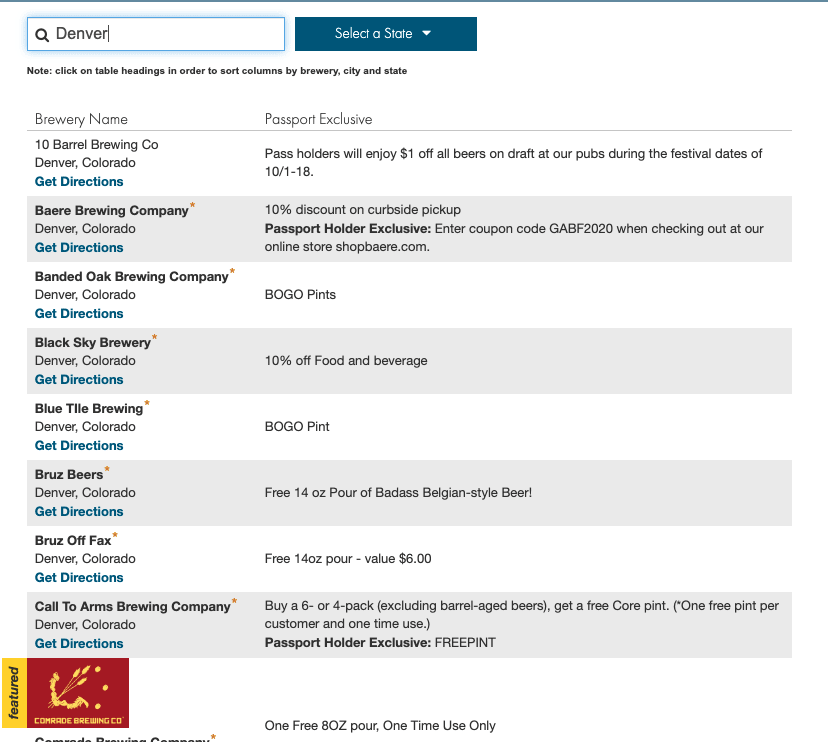828x742 pixels.
Task: Click the $1 off all beers offer text
Action: tap(513, 163)
